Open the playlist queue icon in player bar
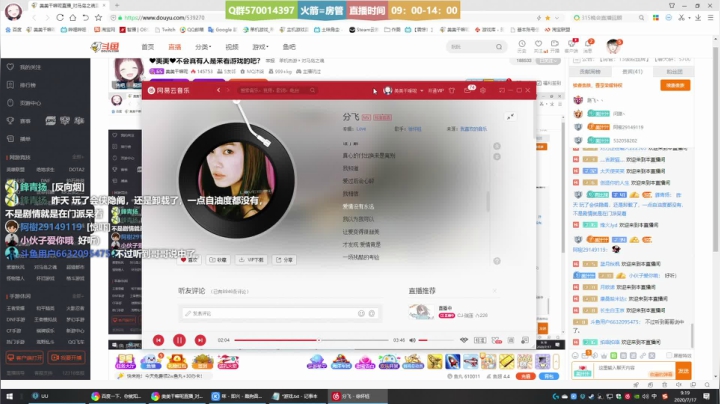The width and height of the screenshot is (720, 404). pyautogui.click(x=525, y=340)
